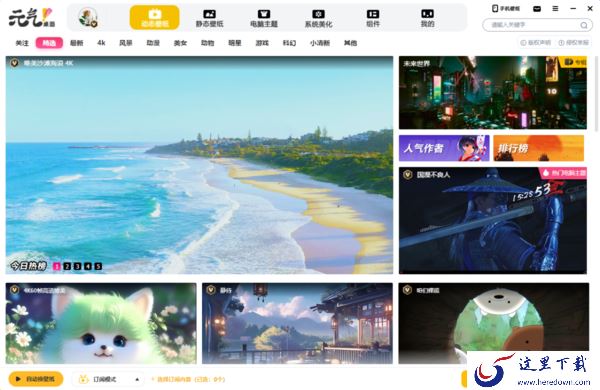Click the 自动换壁纸 auto-change button
Screen dimensions: 600x390
[36, 379]
